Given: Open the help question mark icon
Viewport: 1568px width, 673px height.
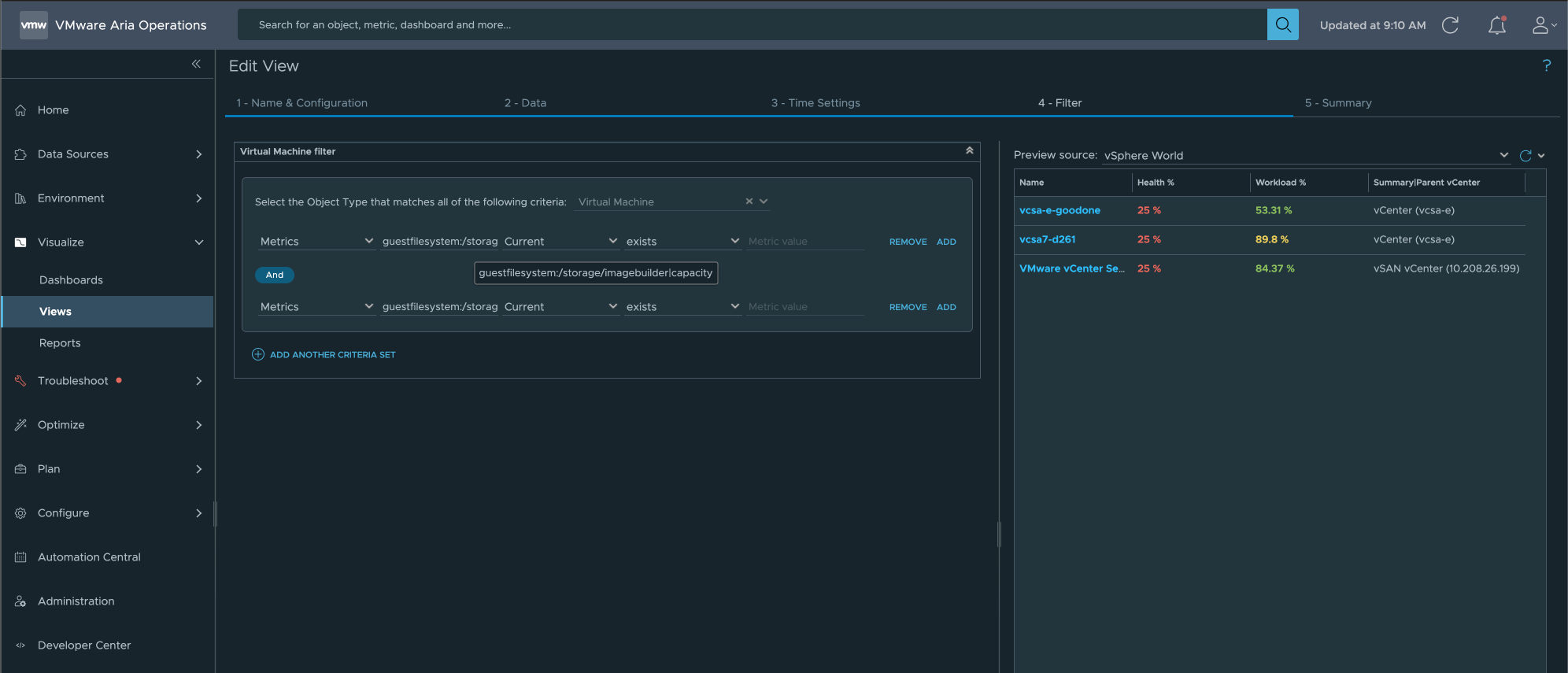Looking at the screenshot, I should (1546, 65).
